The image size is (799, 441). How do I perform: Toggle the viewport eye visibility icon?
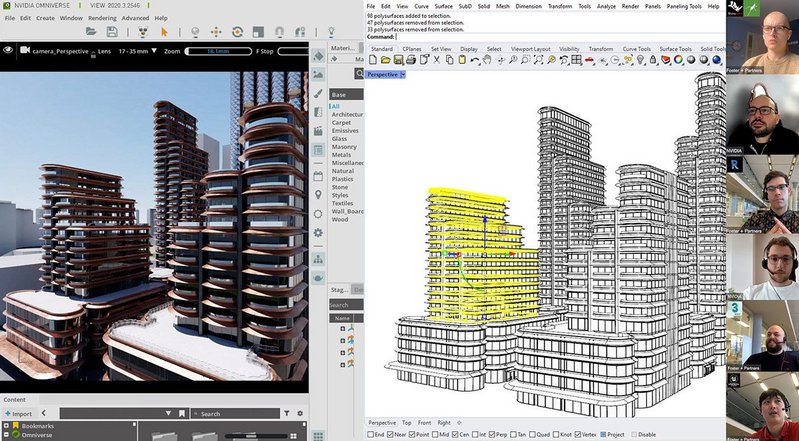8,50
